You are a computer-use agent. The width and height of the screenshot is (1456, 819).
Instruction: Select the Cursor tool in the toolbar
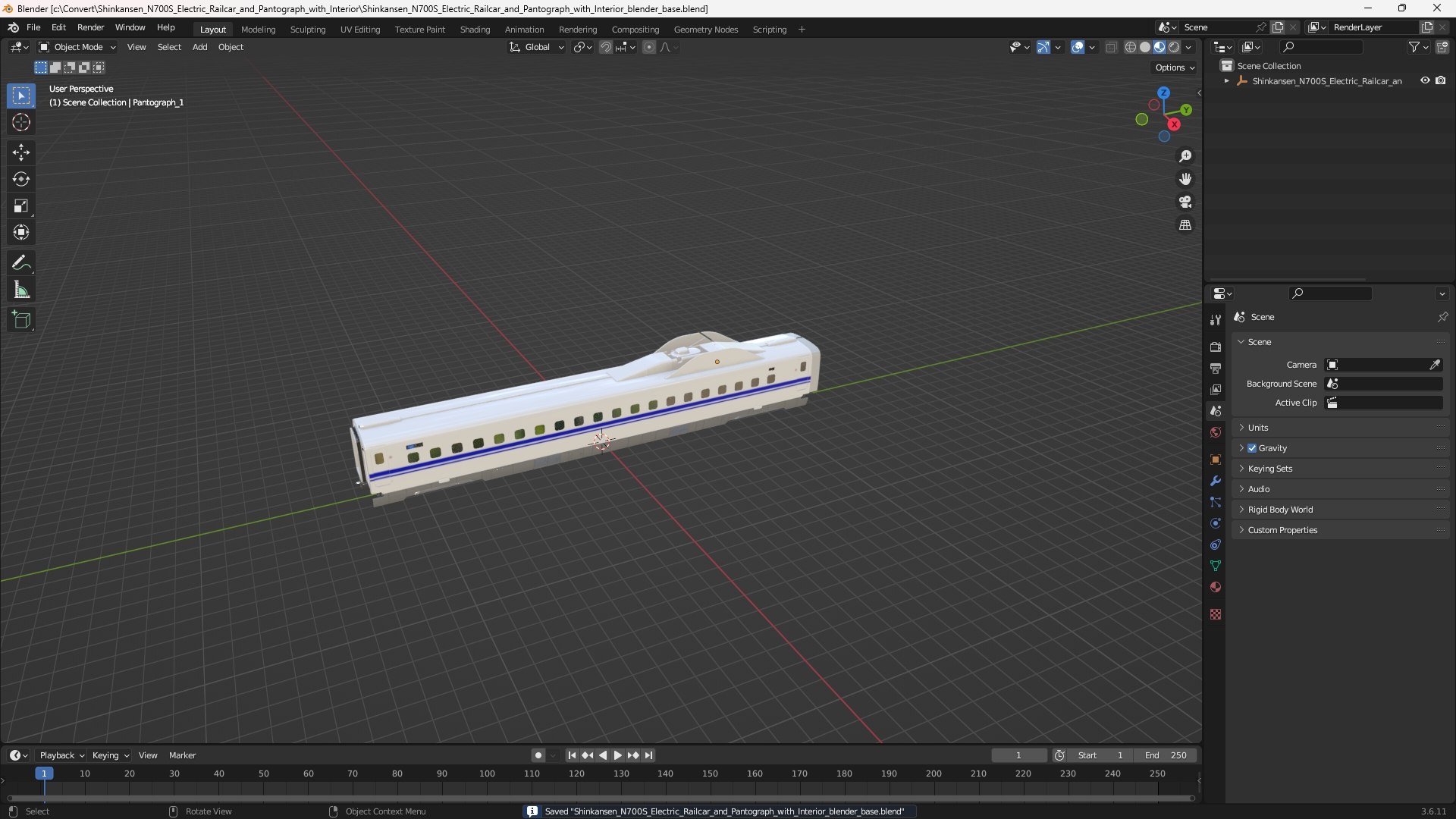click(21, 122)
